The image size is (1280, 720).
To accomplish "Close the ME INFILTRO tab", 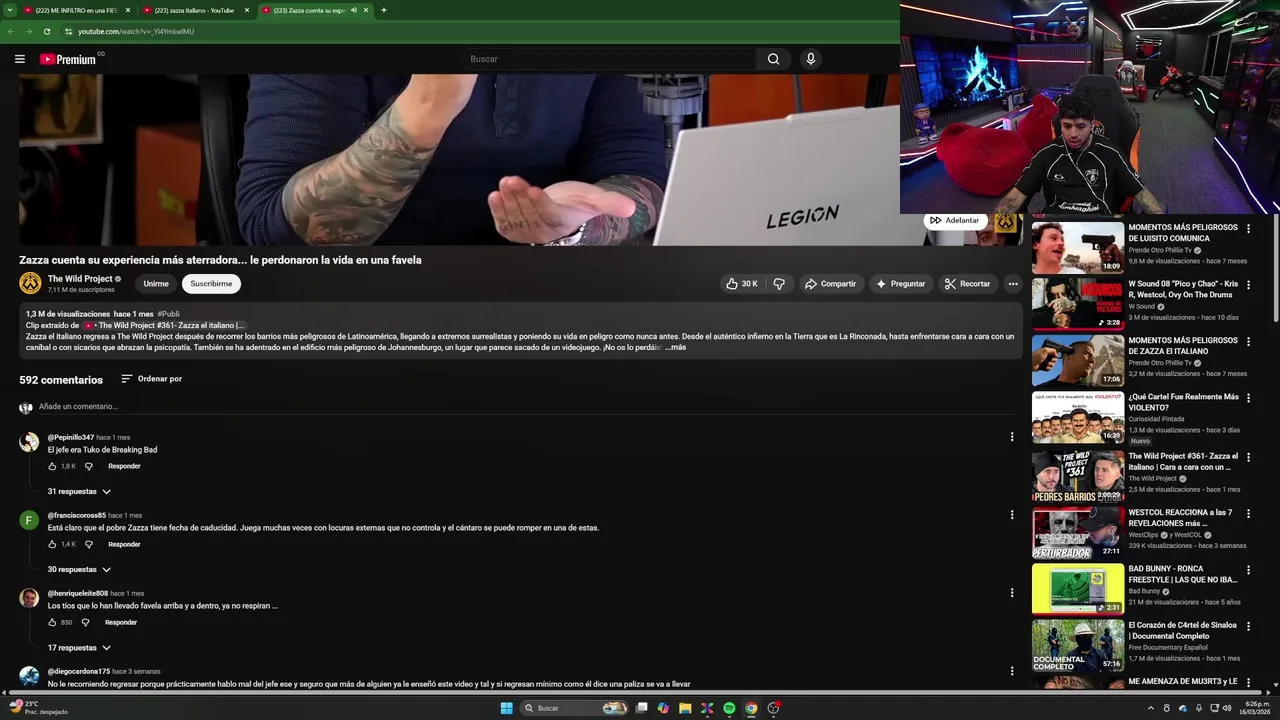I will pos(127,10).
